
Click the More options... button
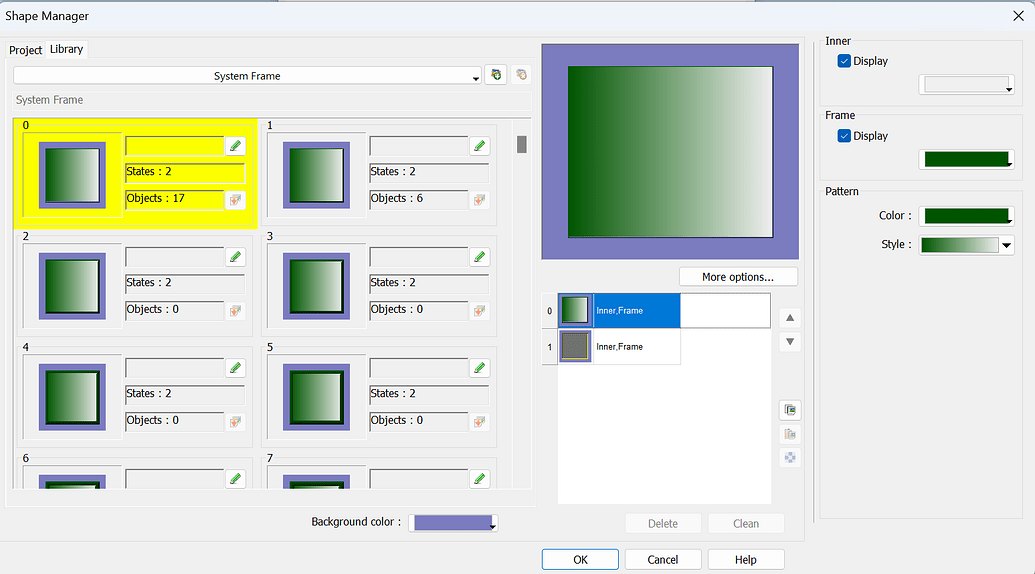738,277
